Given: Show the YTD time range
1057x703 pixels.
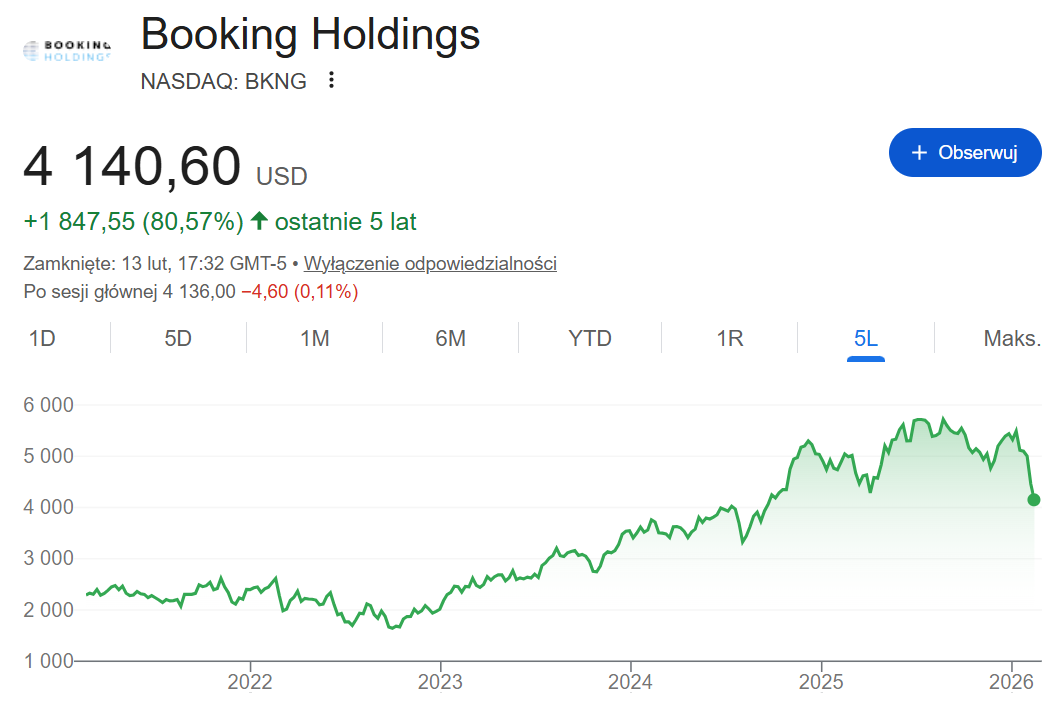Looking at the screenshot, I should click(x=590, y=338).
